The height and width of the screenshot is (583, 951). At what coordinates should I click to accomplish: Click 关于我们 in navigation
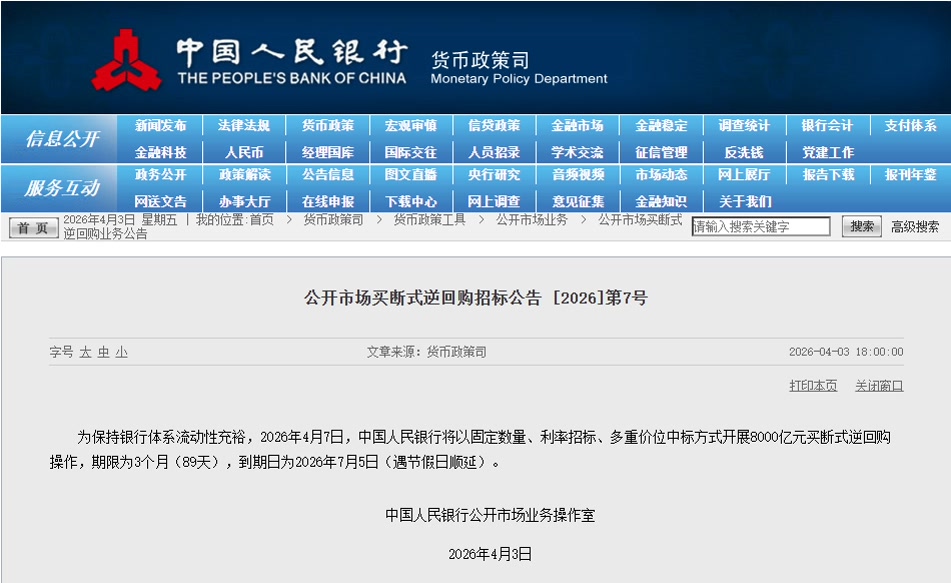pos(744,201)
